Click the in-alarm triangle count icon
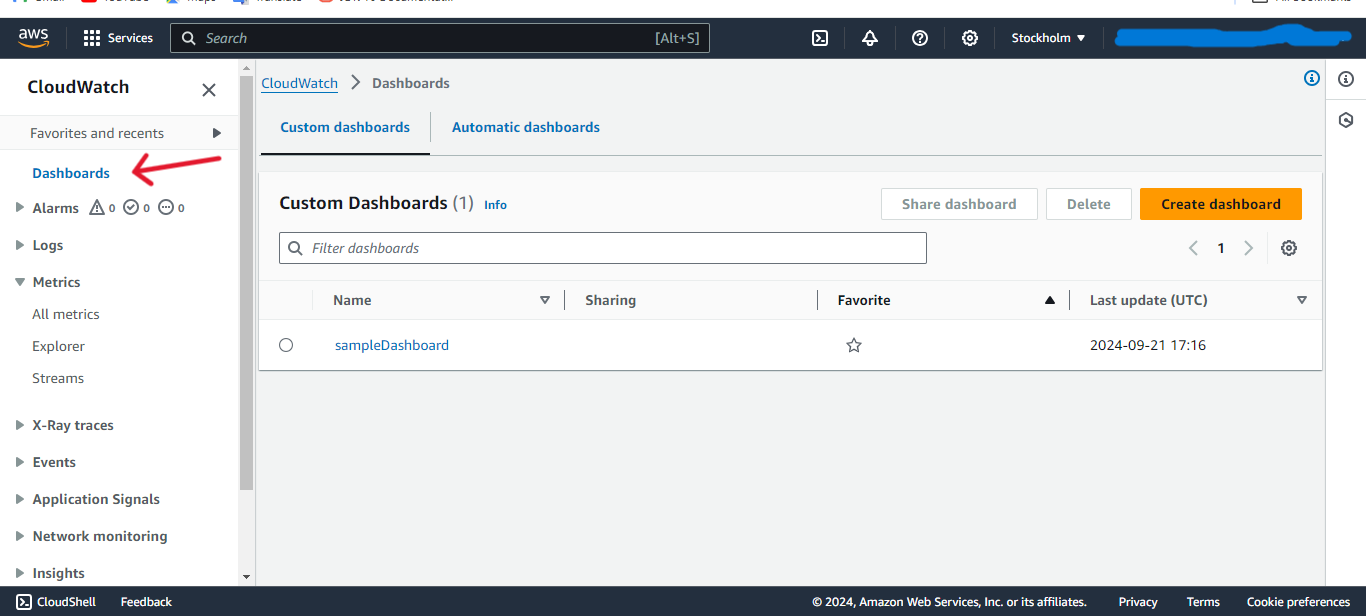 [x=97, y=208]
